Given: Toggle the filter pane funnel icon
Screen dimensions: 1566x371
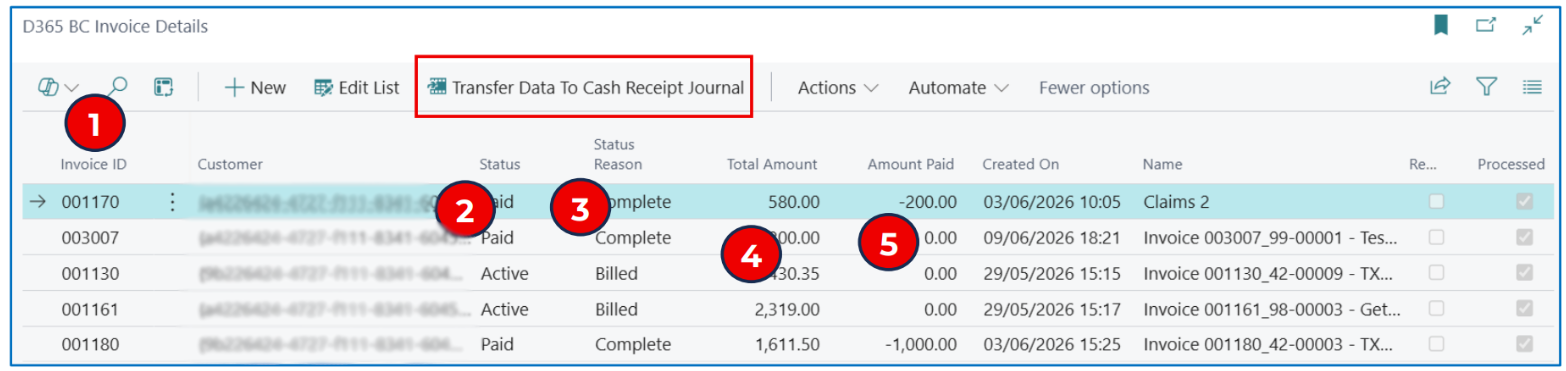Looking at the screenshot, I should click(1487, 87).
